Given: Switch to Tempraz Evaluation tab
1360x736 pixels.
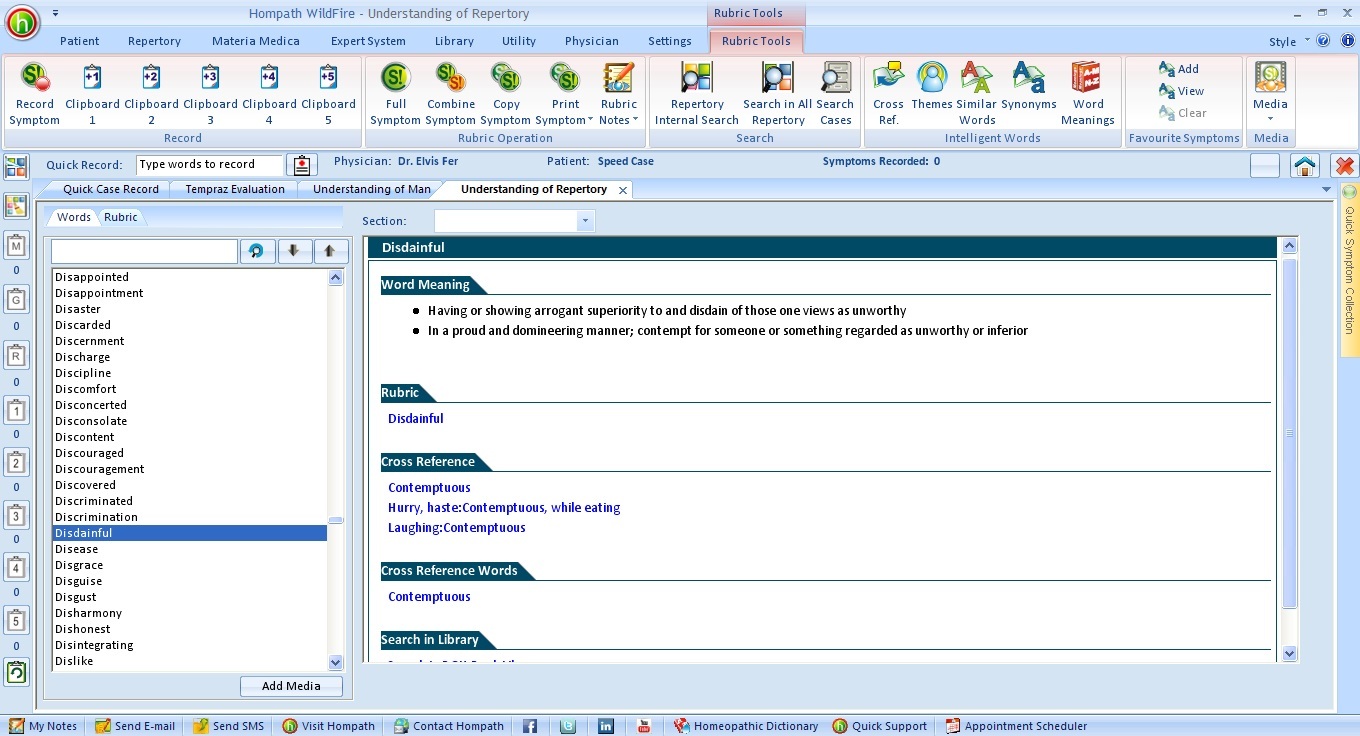Looking at the screenshot, I should click(235, 189).
